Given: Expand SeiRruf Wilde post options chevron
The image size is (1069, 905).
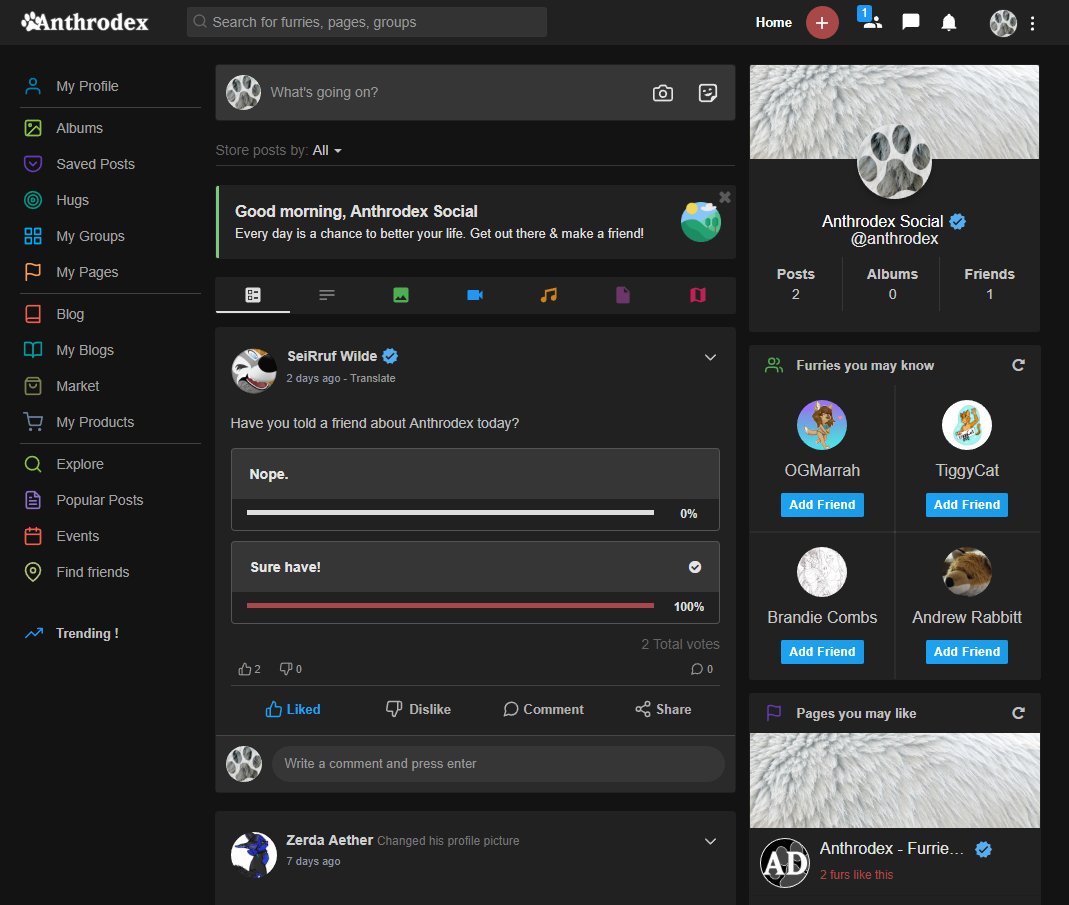Looking at the screenshot, I should (x=710, y=357).
